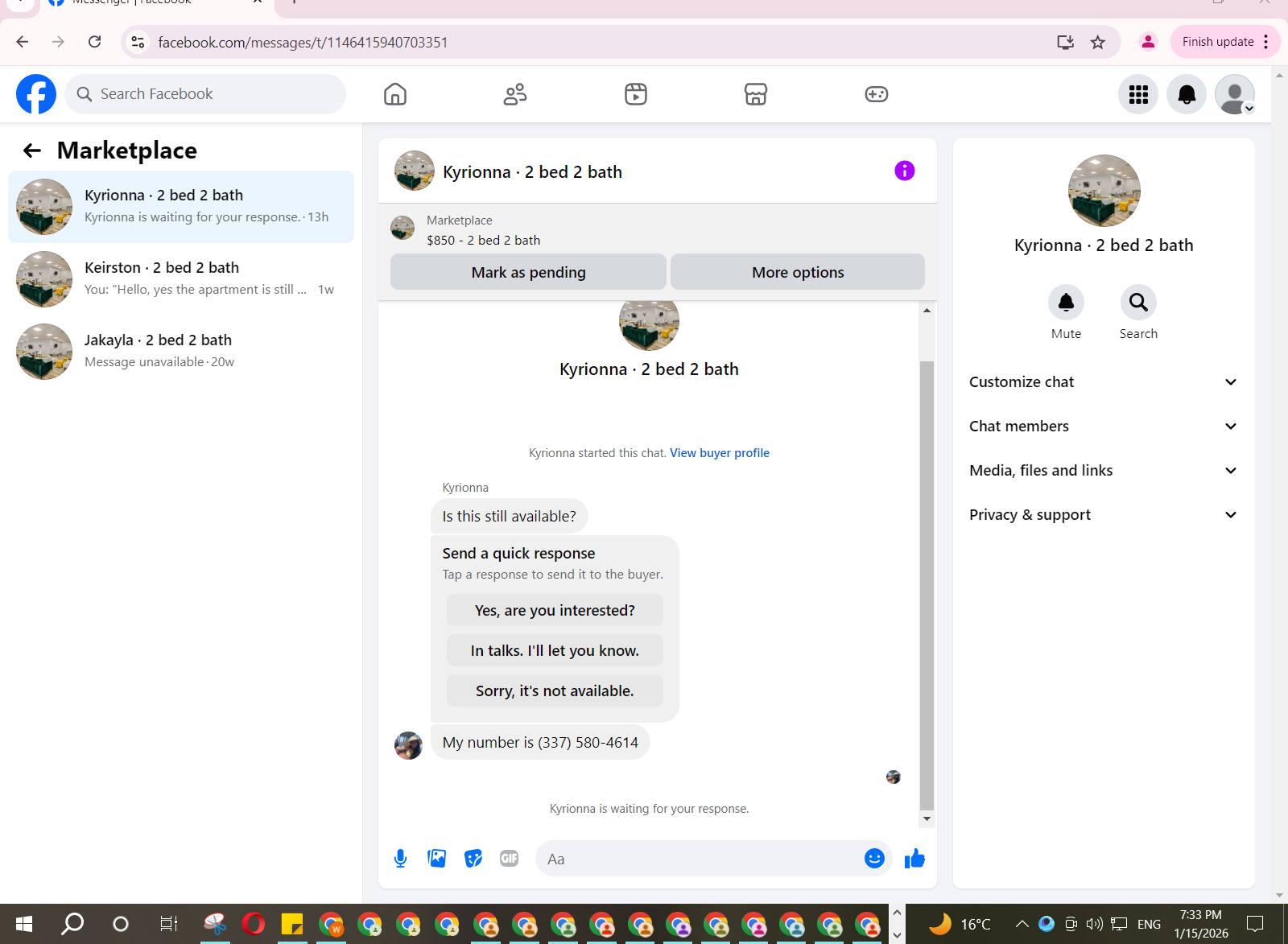Record a voice clip microphone icon
This screenshot has height=944, width=1288.
coord(400,859)
